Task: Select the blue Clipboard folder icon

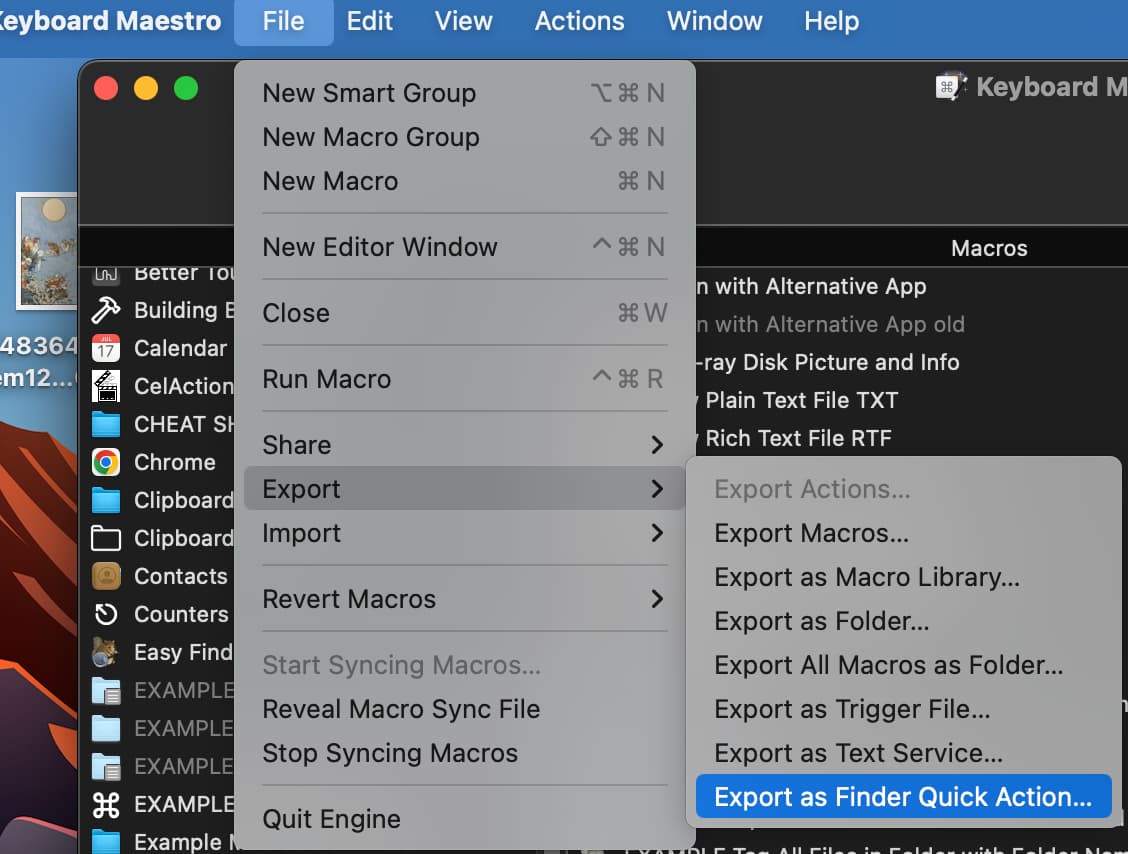Action: [x=106, y=500]
